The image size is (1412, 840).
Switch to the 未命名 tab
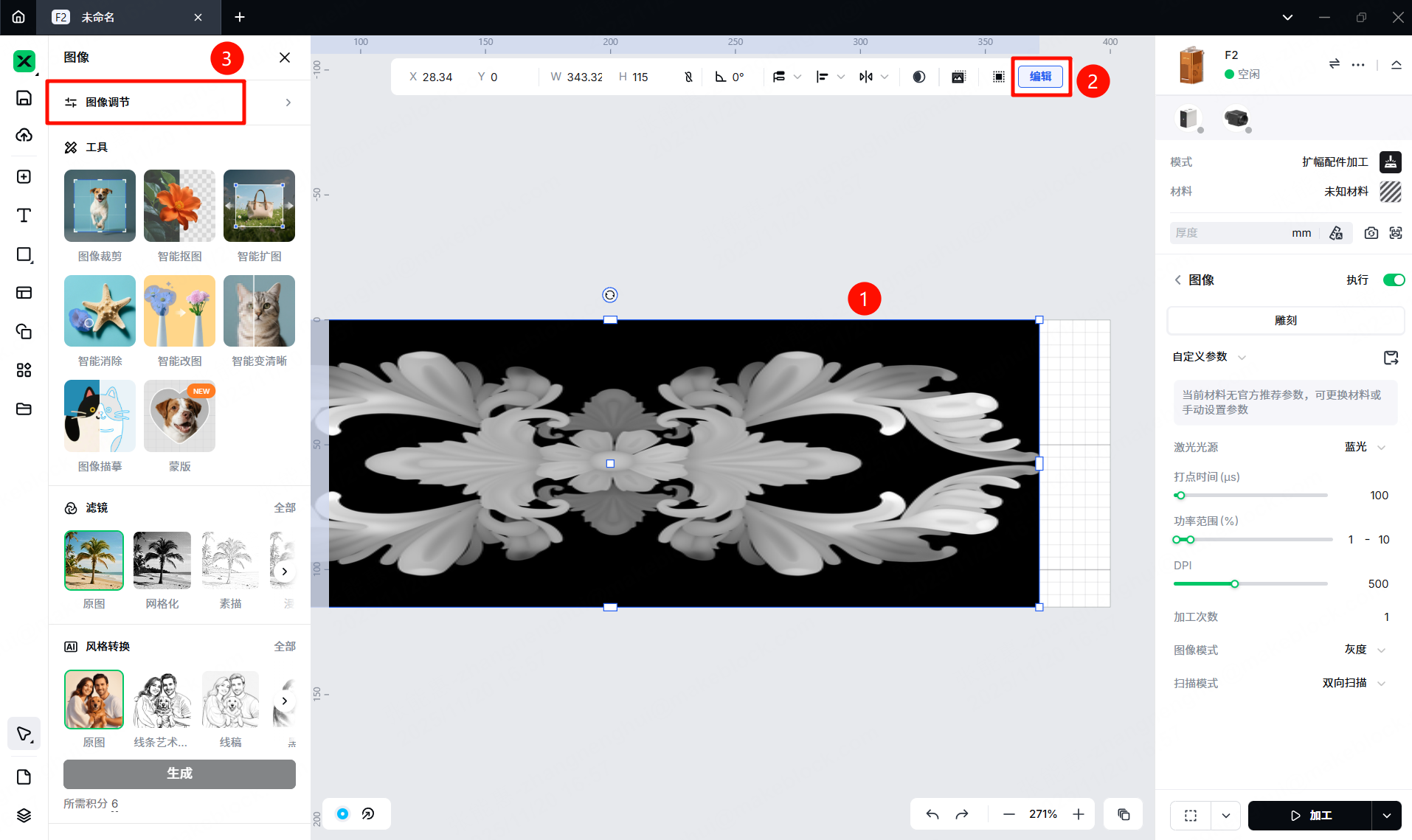[125, 17]
